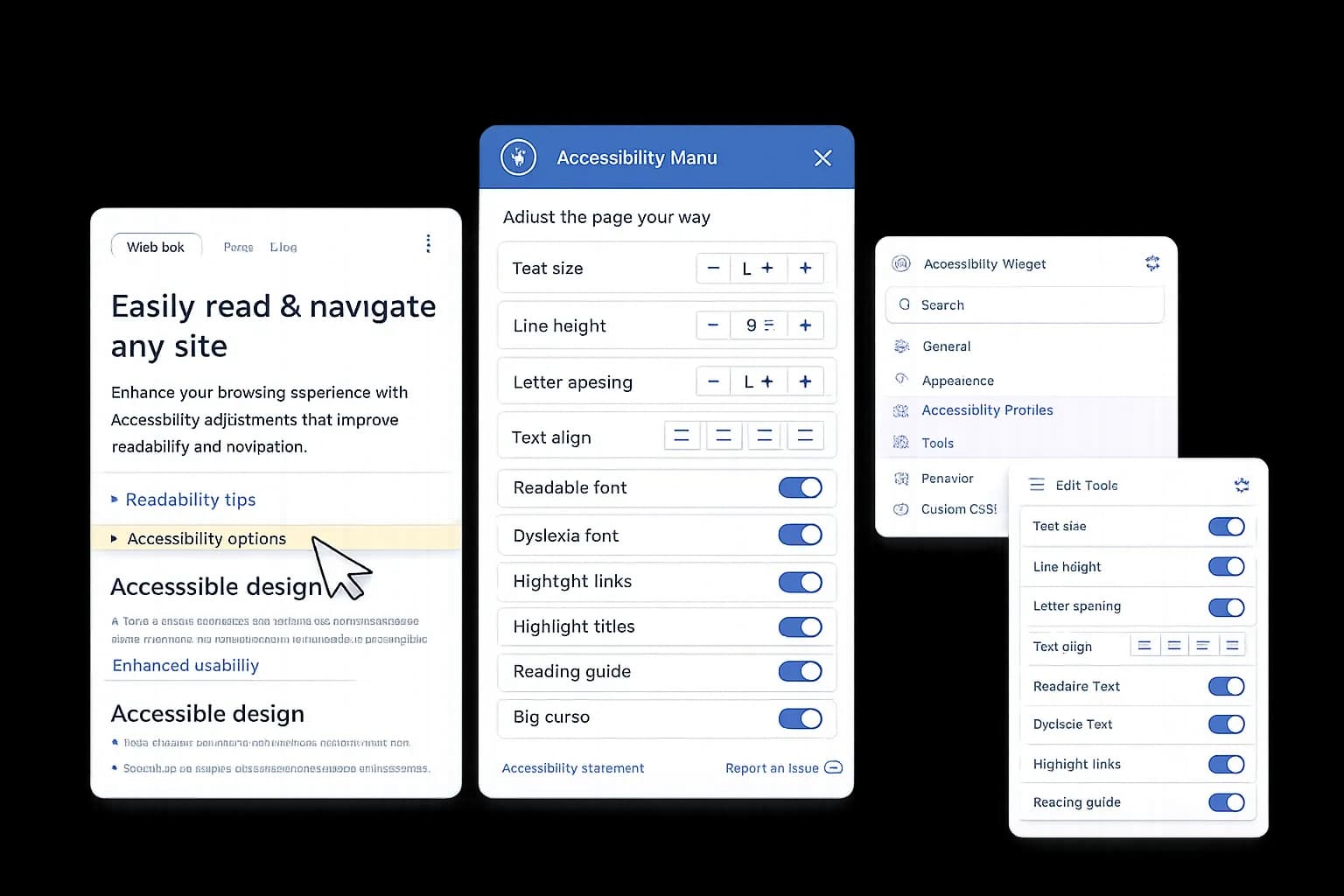Toggle Dyclscie Text switch in Edit Tools
Screen dimensions: 1344x896
click(x=1226, y=724)
